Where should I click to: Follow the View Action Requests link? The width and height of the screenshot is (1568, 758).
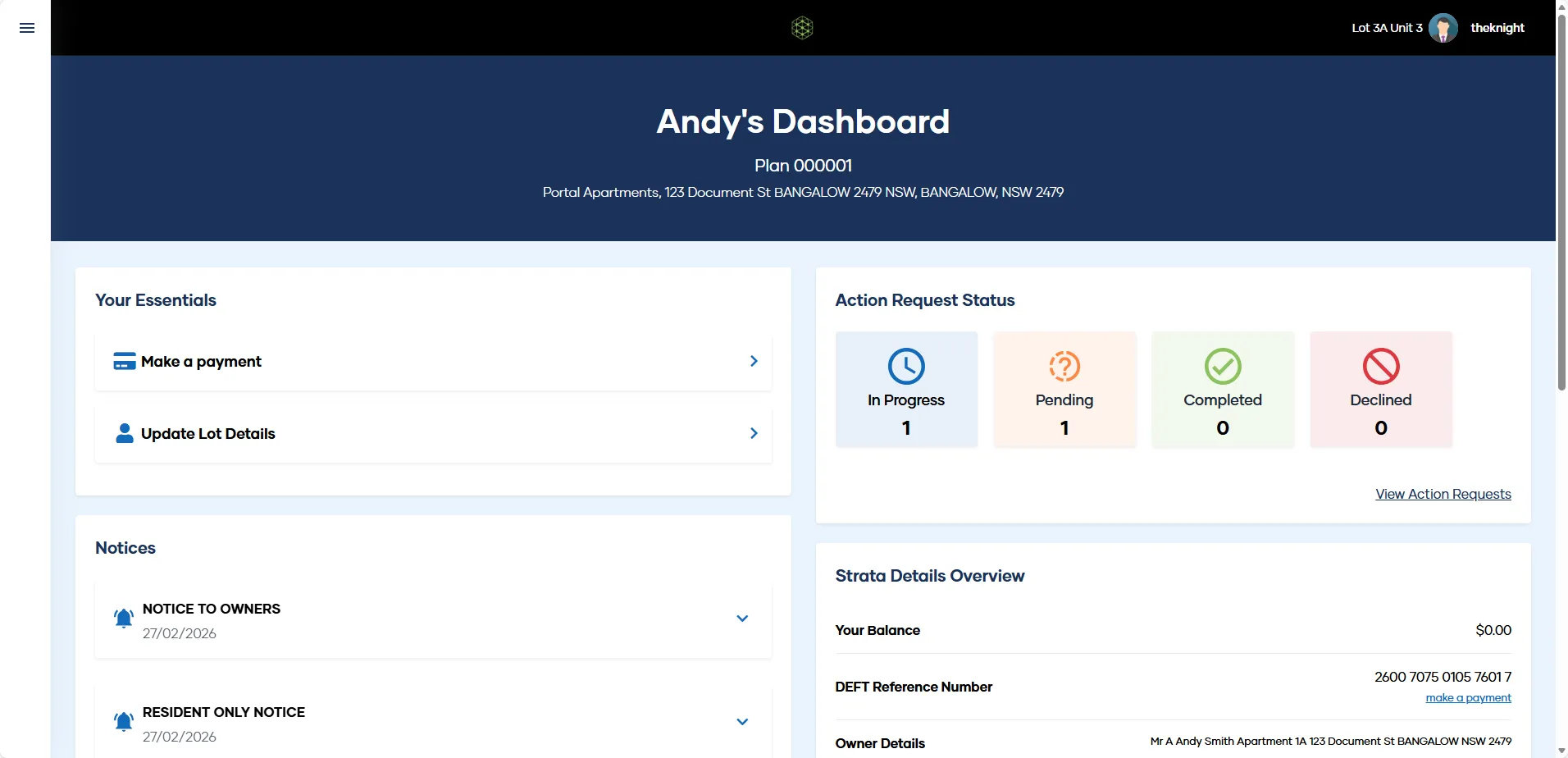coord(1443,494)
